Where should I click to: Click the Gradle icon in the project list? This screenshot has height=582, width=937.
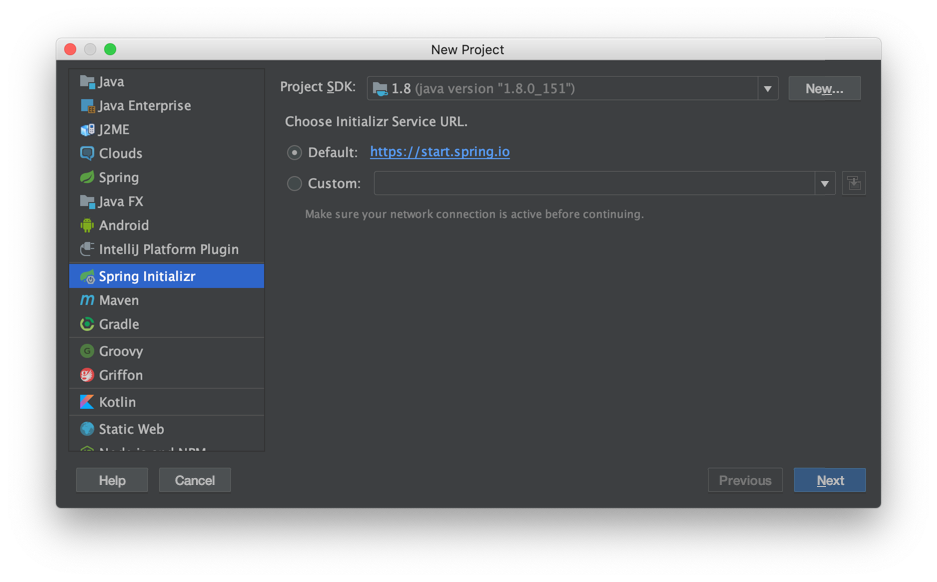[88, 324]
